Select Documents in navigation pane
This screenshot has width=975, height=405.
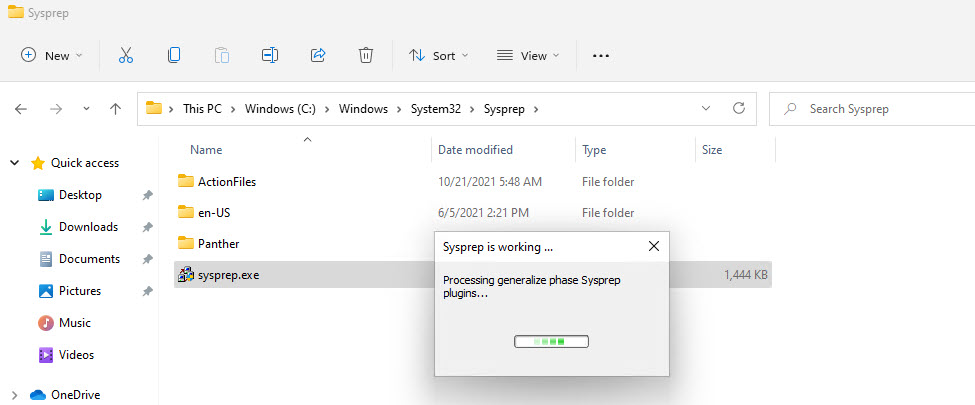(x=89, y=259)
